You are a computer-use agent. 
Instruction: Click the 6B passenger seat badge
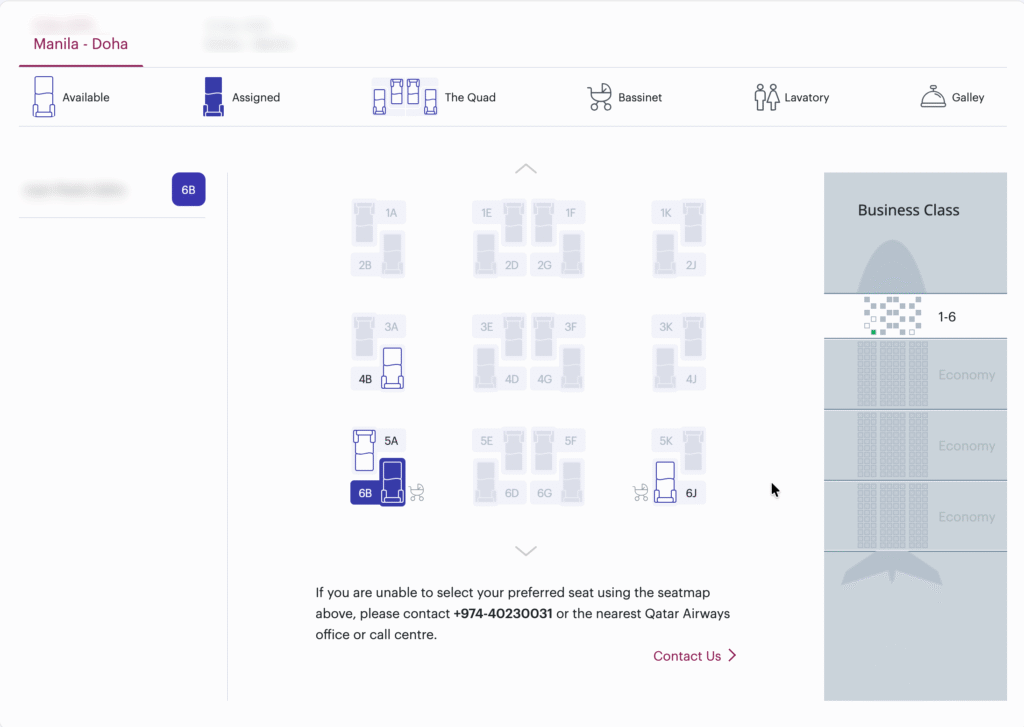click(x=188, y=189)
